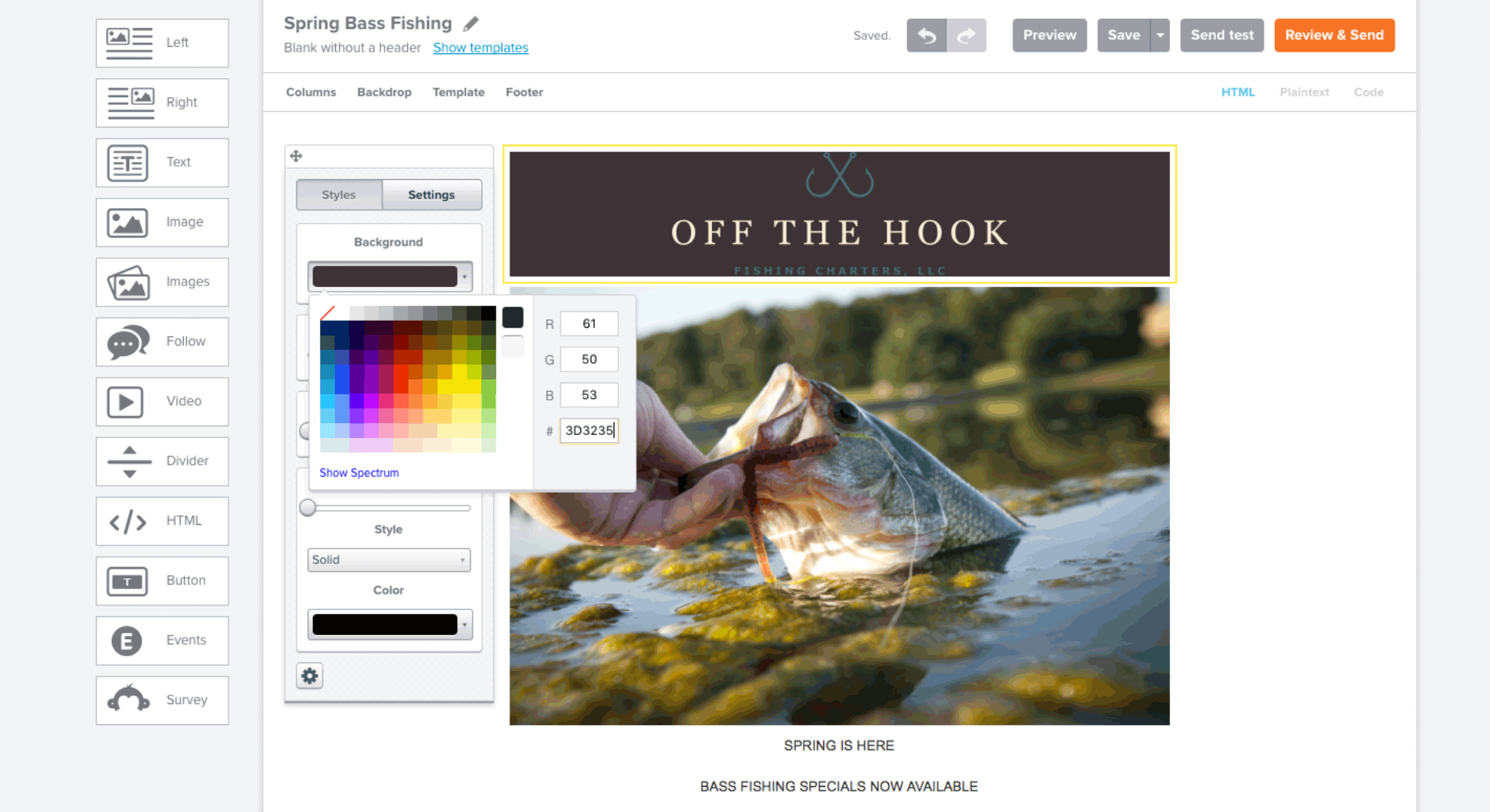Switch to the Styles tab
The image size is (1490, 812).
(339, 195)
